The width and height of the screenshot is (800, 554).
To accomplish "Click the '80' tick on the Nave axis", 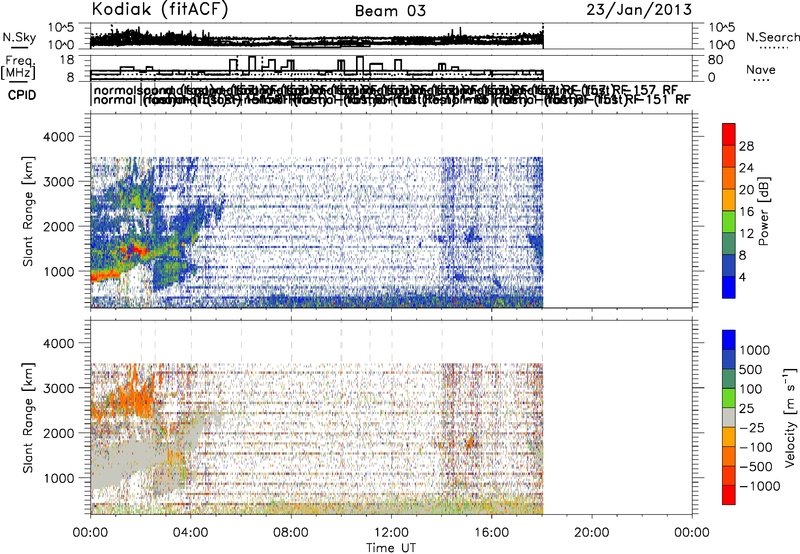I will click(716, 60).
